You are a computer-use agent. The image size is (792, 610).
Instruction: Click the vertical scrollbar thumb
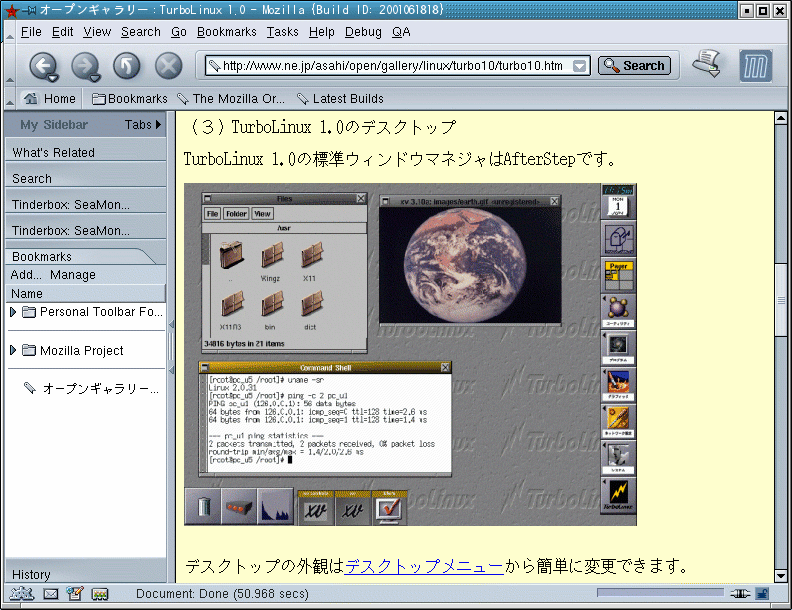(780, 300)
